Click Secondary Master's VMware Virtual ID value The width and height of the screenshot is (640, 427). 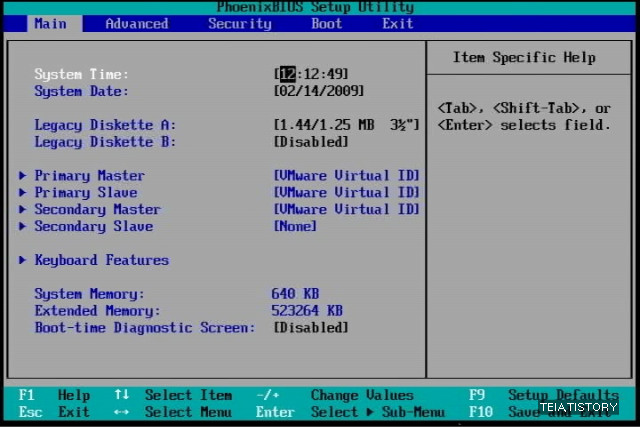tap(347, 209)
